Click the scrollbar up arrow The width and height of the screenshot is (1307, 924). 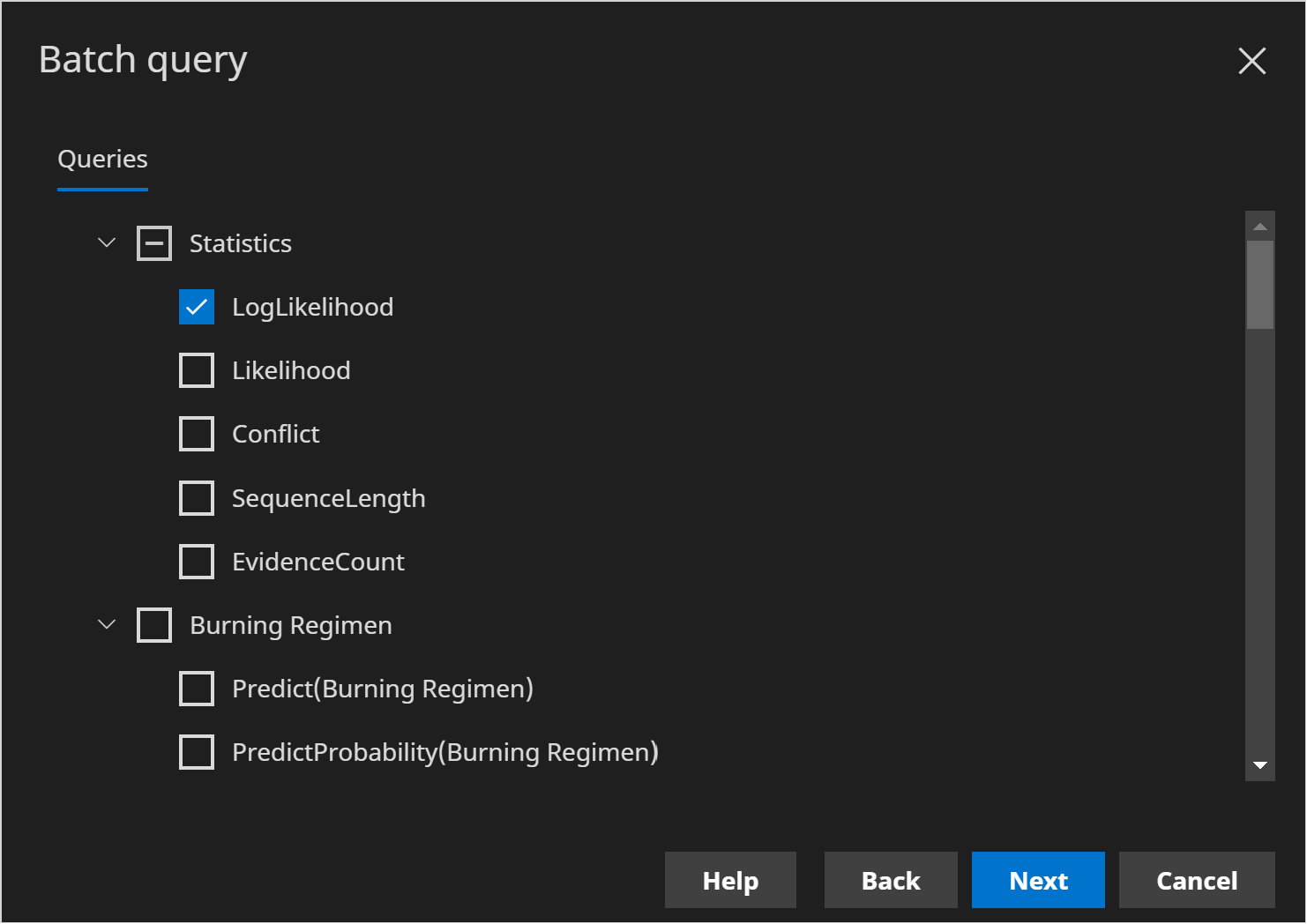pos(1260,227)
